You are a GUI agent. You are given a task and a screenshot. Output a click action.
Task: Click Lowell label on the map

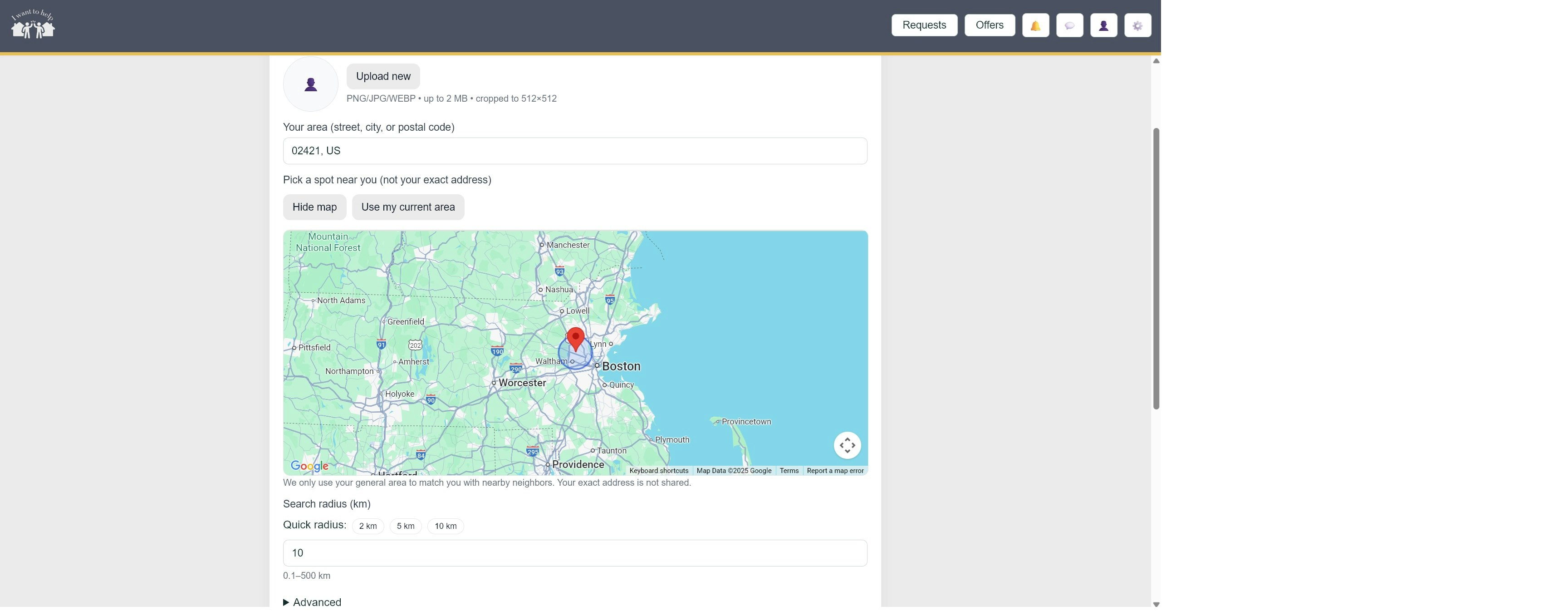coord(578,311)
